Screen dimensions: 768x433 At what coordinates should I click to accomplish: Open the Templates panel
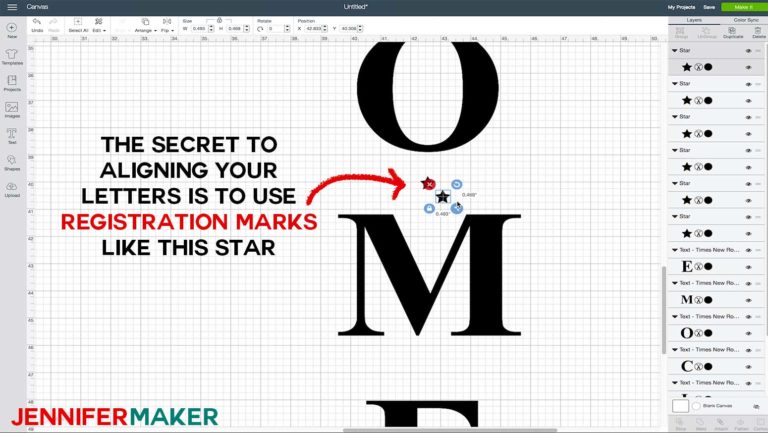click(12, 53)
